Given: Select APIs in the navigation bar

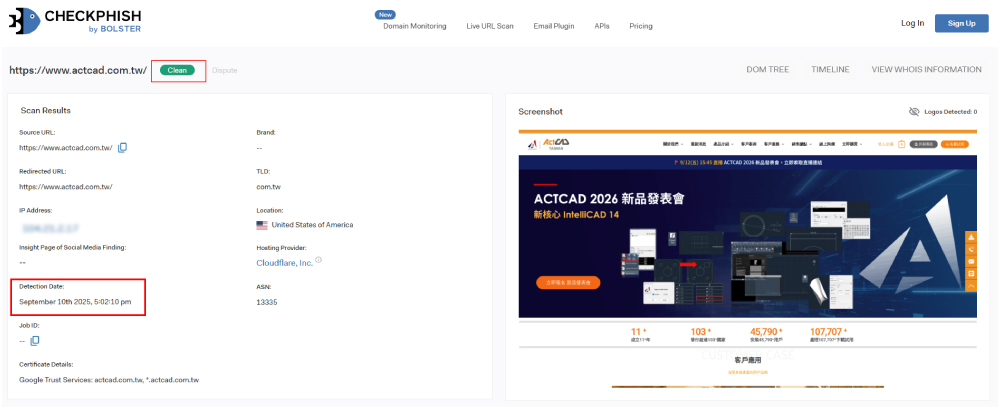Looking at the screenshot, I should click(x=602, y=26).
